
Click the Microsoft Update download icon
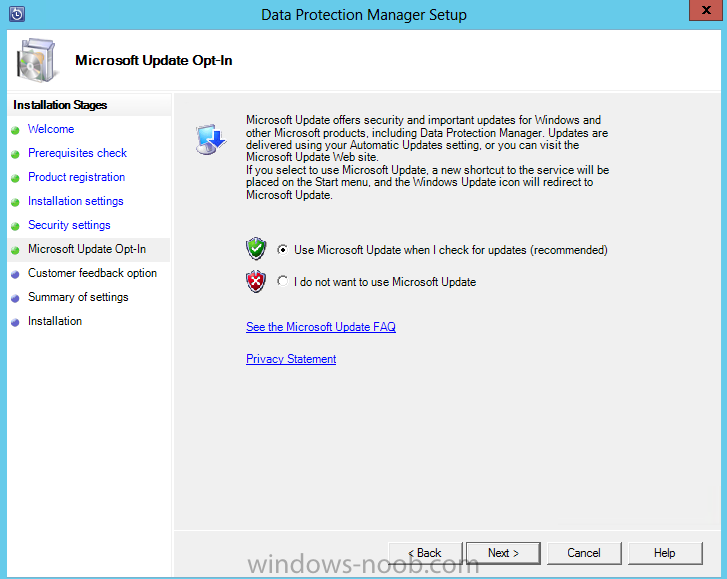(x=211, y=139)
